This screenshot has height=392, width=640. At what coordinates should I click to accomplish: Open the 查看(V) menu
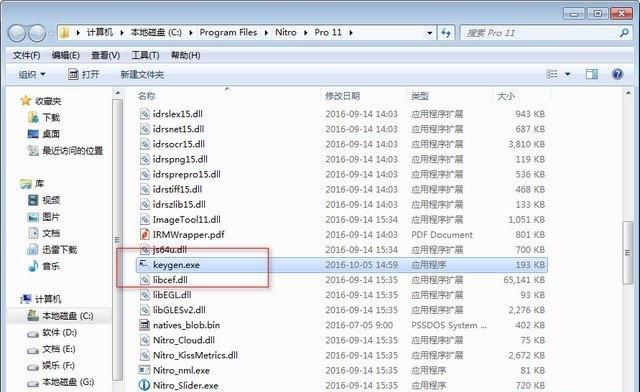pyautogui.click(x=105, y=55)
